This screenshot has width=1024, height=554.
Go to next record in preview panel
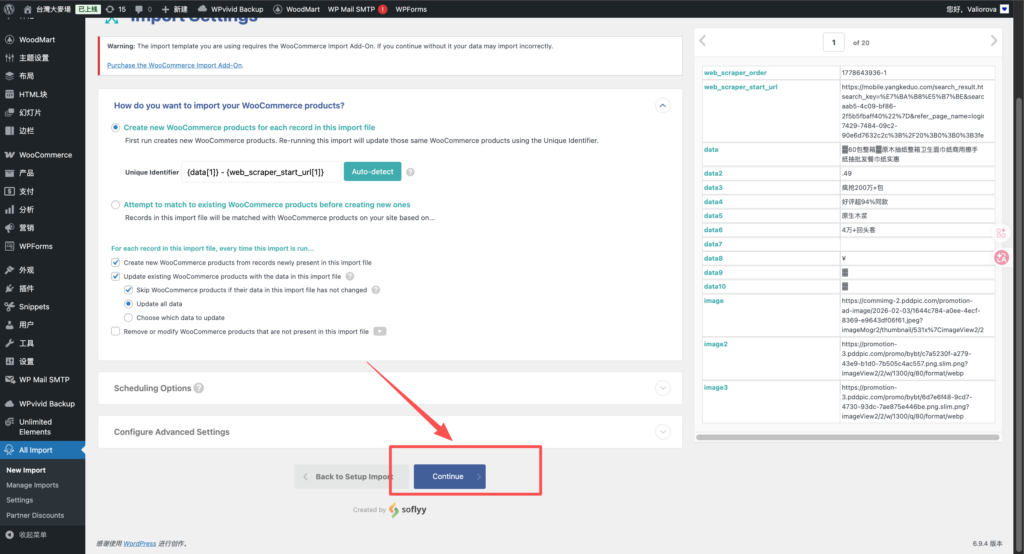pos(993,41)
